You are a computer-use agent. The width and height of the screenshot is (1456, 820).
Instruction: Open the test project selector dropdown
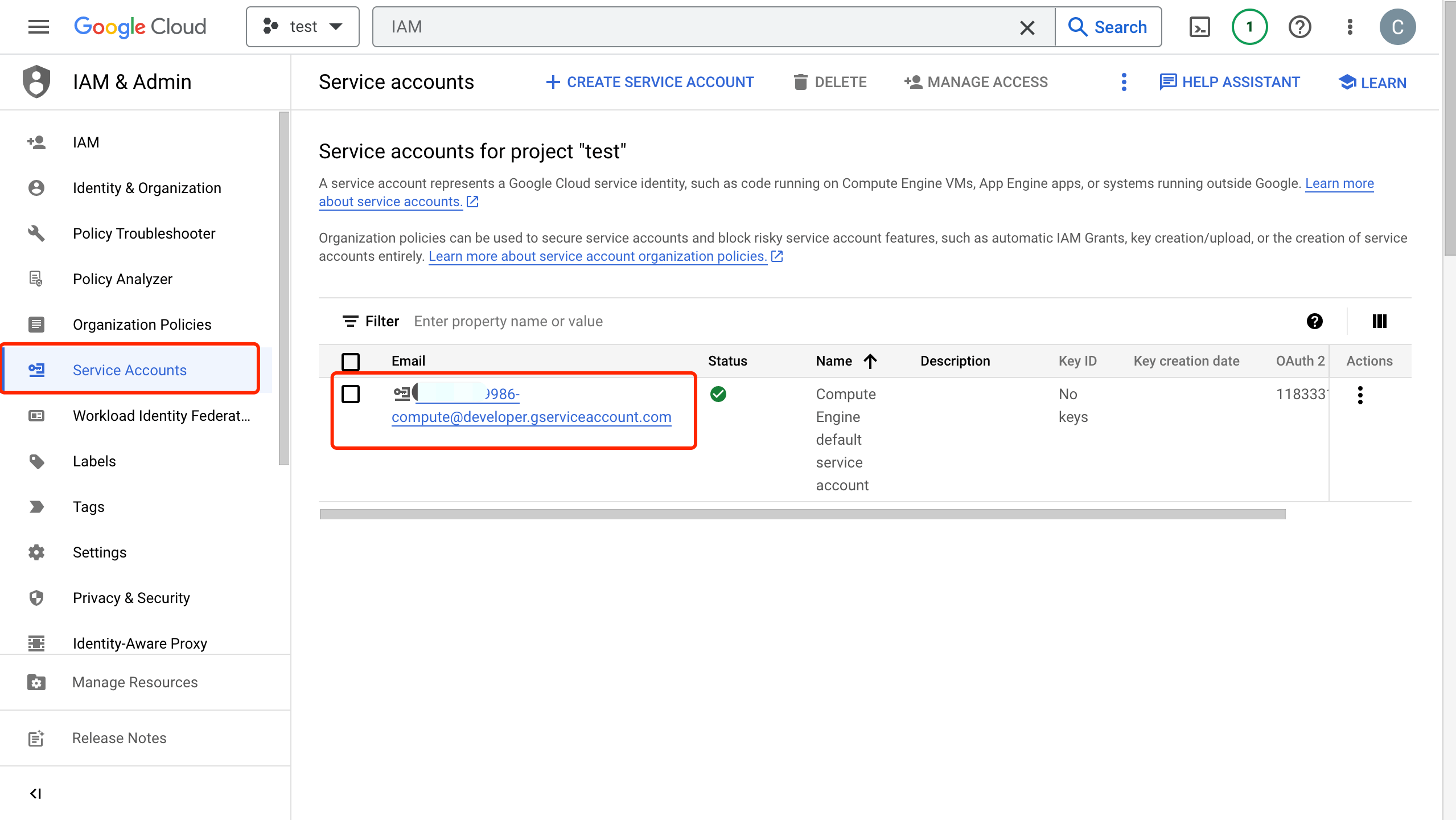[302, 27]
